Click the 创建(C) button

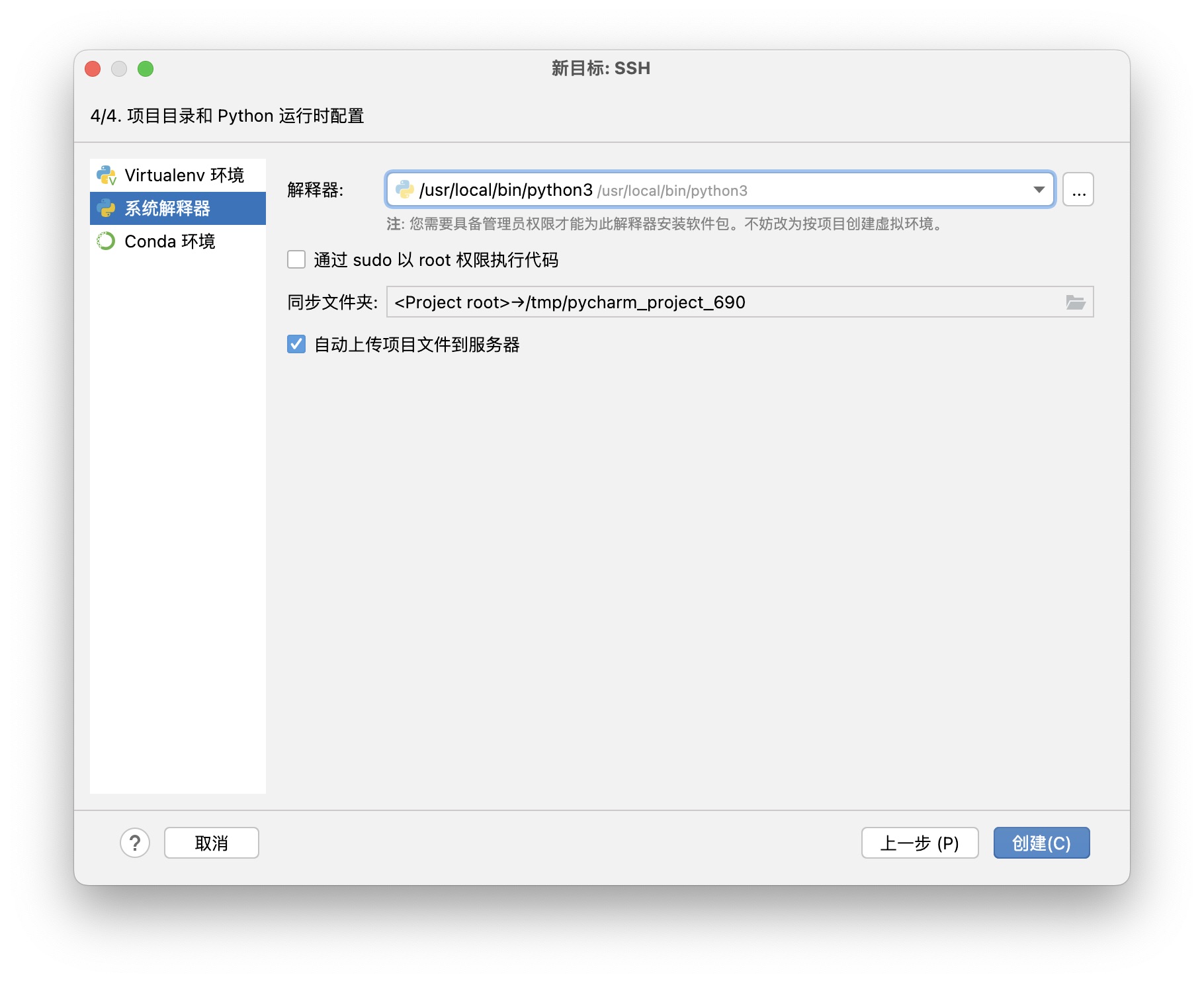click(1041, 843)
